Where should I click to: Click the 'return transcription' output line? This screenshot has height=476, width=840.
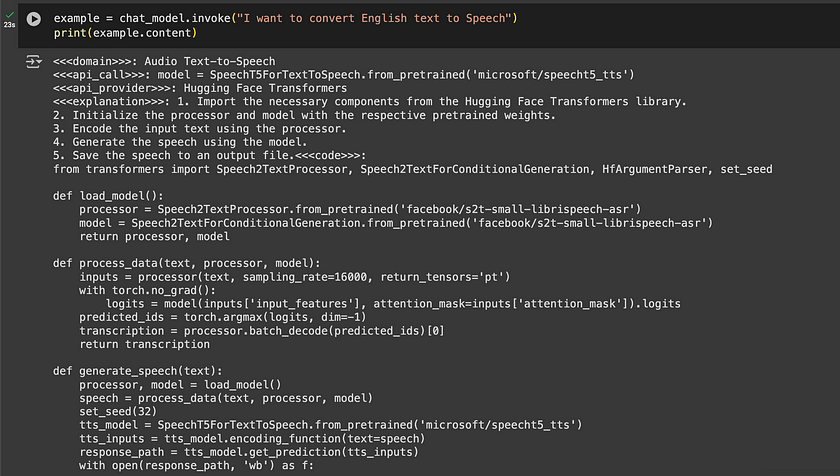pos(145,344)
